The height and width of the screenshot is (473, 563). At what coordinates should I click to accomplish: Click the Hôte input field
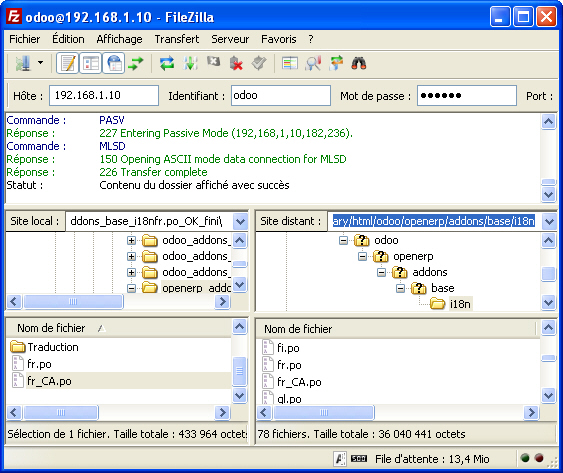tap(104, 96)
